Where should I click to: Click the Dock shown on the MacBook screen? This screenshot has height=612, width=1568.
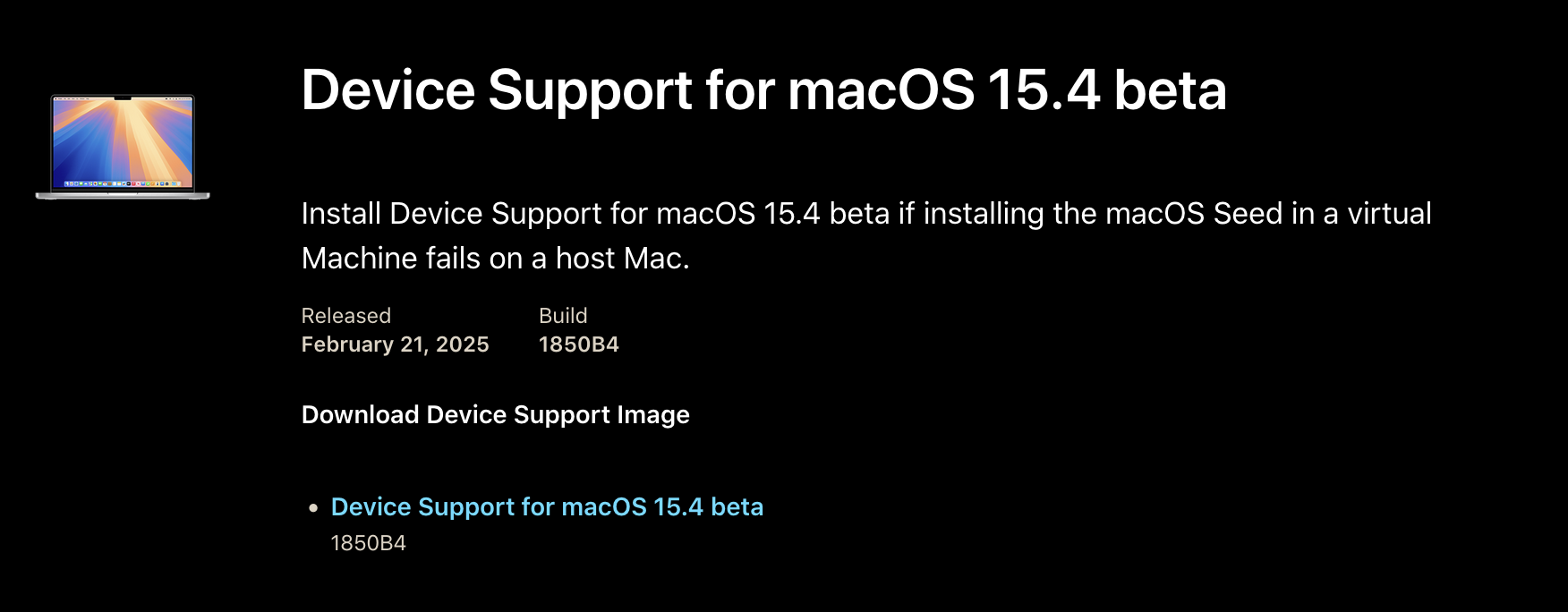point(123,183)
